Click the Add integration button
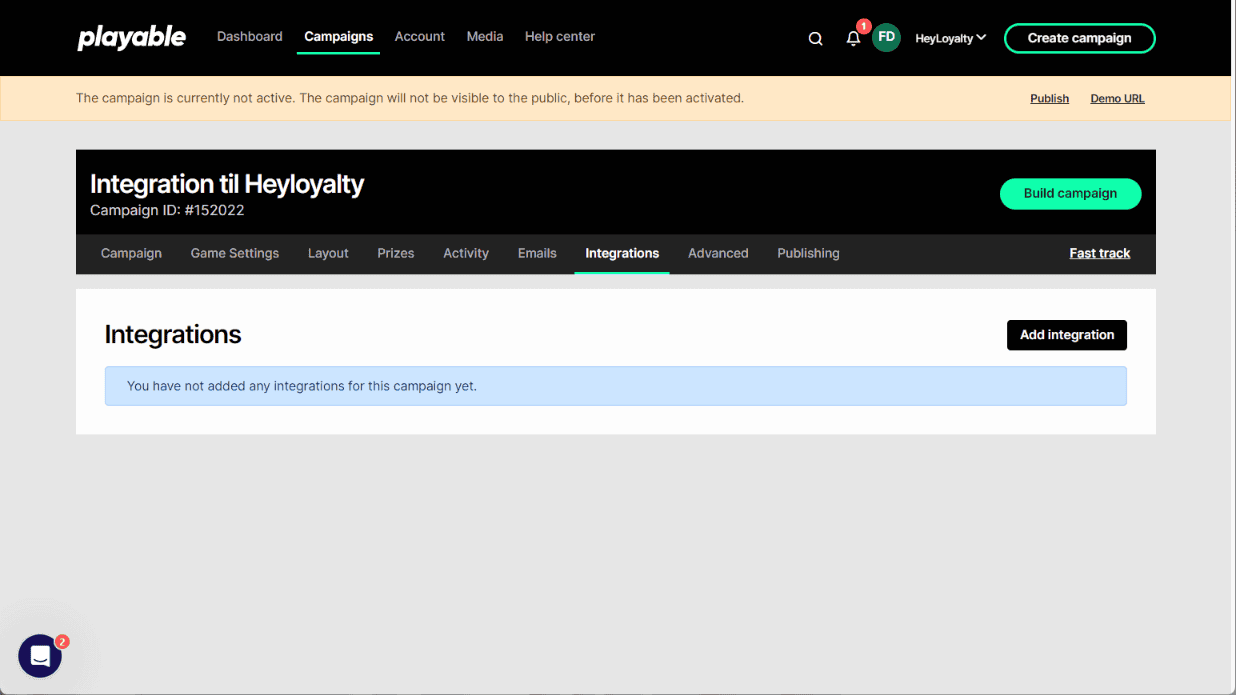The height and width of the screenshot is (695, 1236). 1066,335
